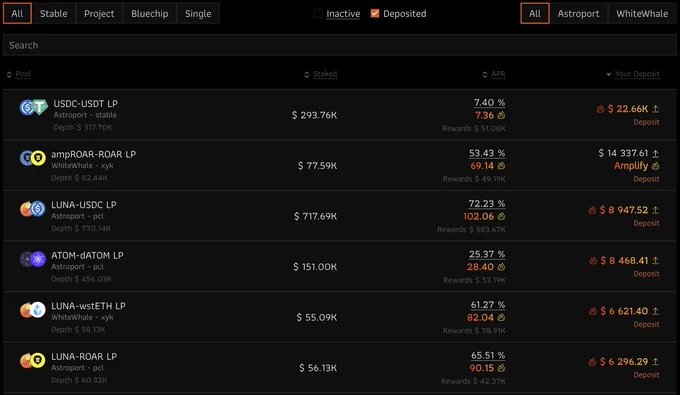This screenshot has width=680, height=395.
Task: Click flame icon before $ 8 947.52 deposit
Action: [x=592, y=210]
